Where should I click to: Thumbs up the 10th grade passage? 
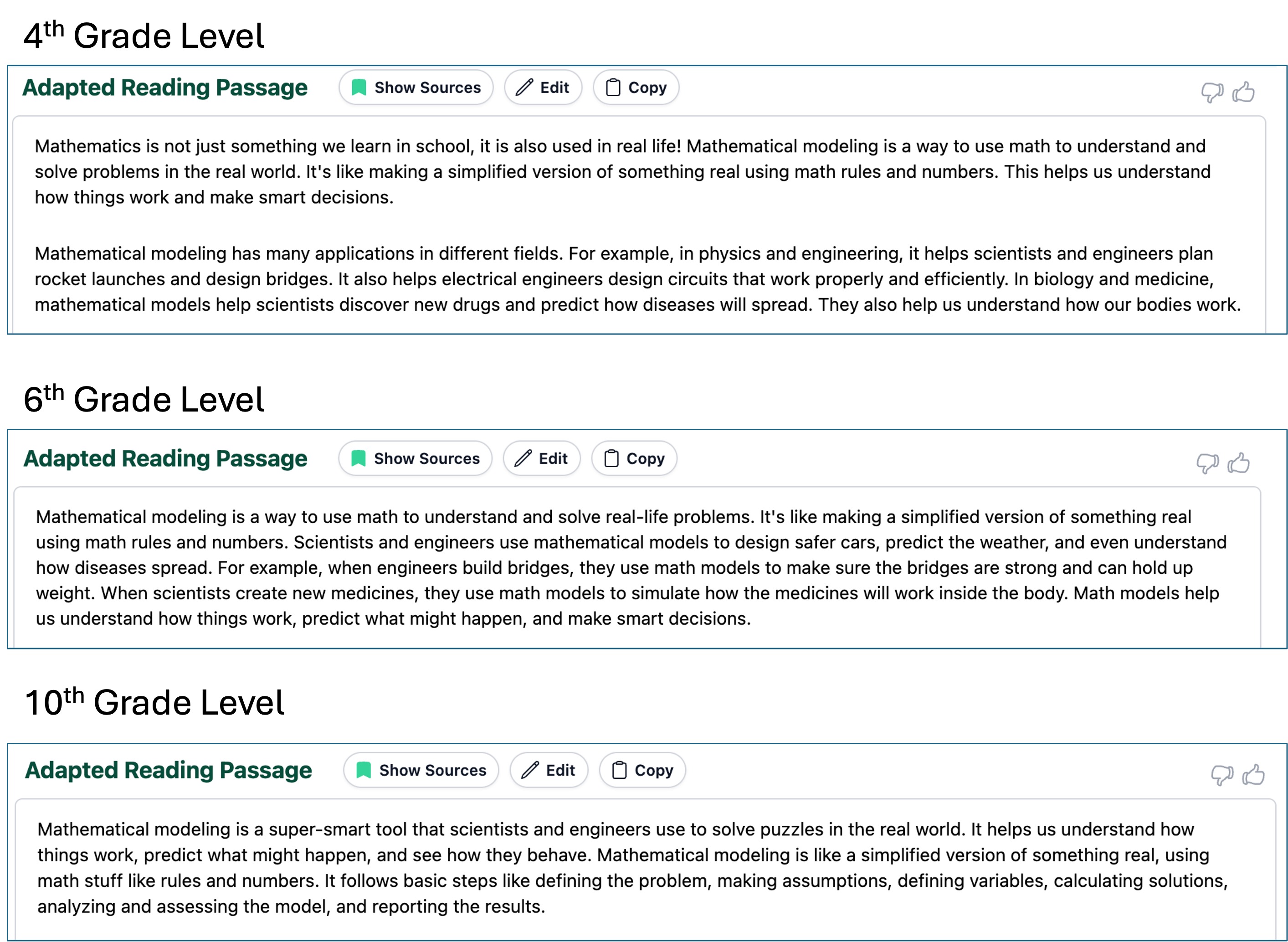pyautogui.click(x=1253, y=774)
